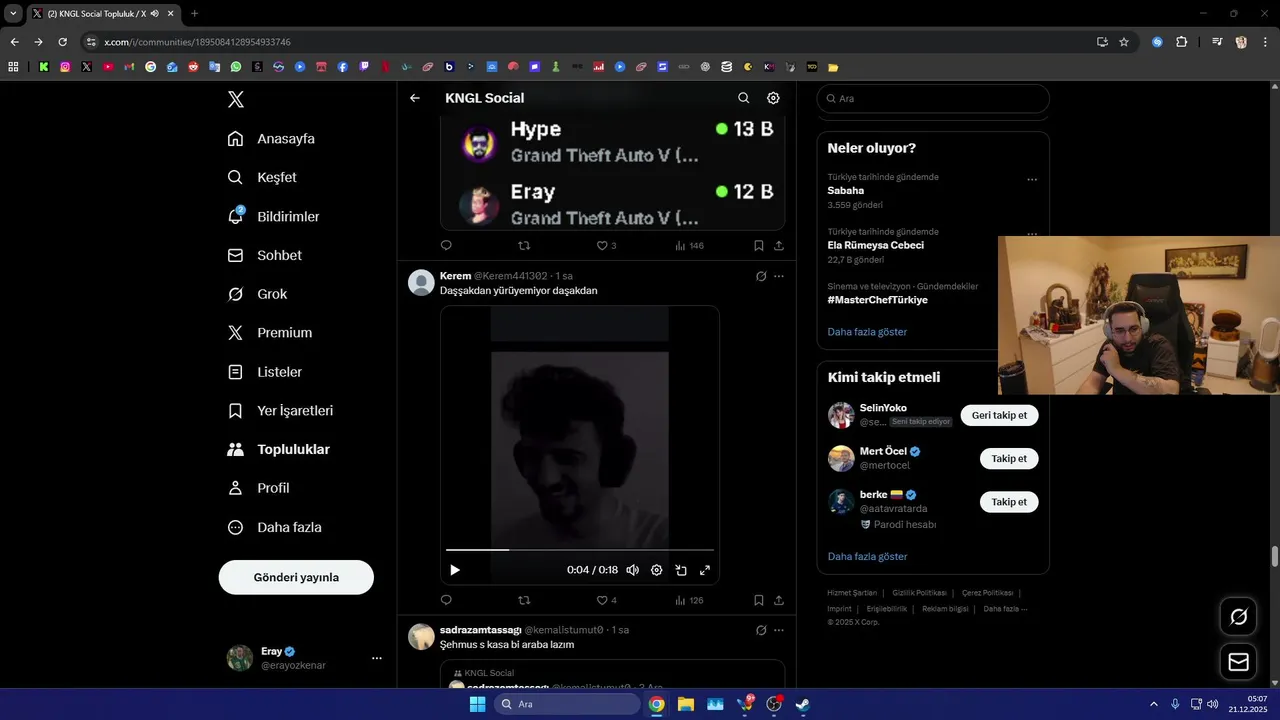Open account menu dots next to Eray
The image size is (1280, 720).
point(377,658)
